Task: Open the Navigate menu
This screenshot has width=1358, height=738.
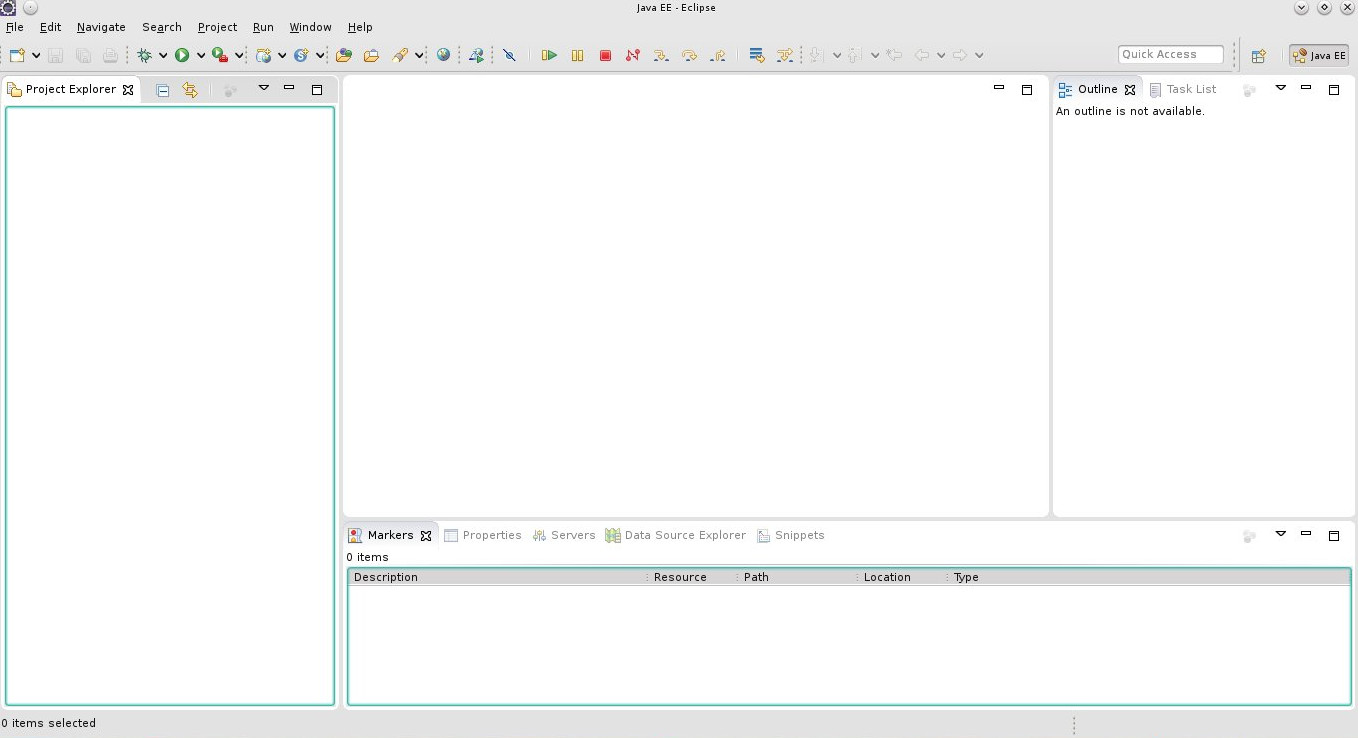Action: [101, 27]
